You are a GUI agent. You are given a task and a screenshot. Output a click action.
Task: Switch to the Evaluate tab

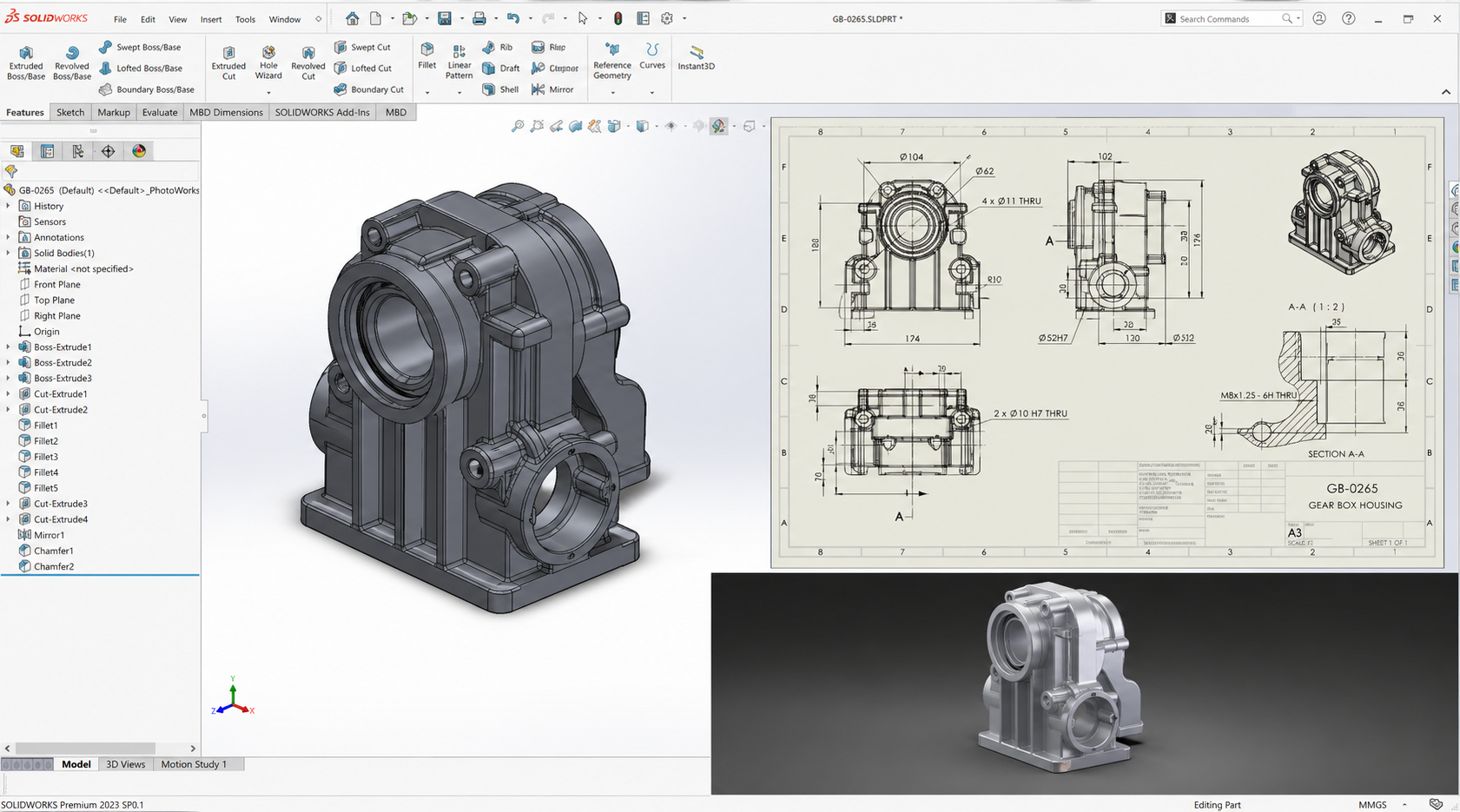160,112
